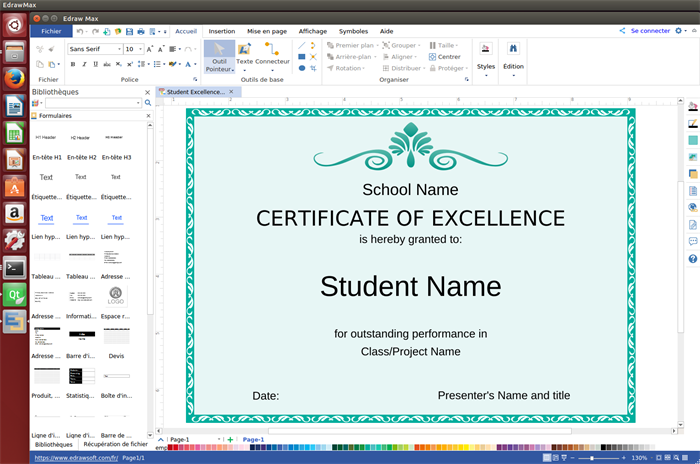Click the Se connecter link

[650, 31]
